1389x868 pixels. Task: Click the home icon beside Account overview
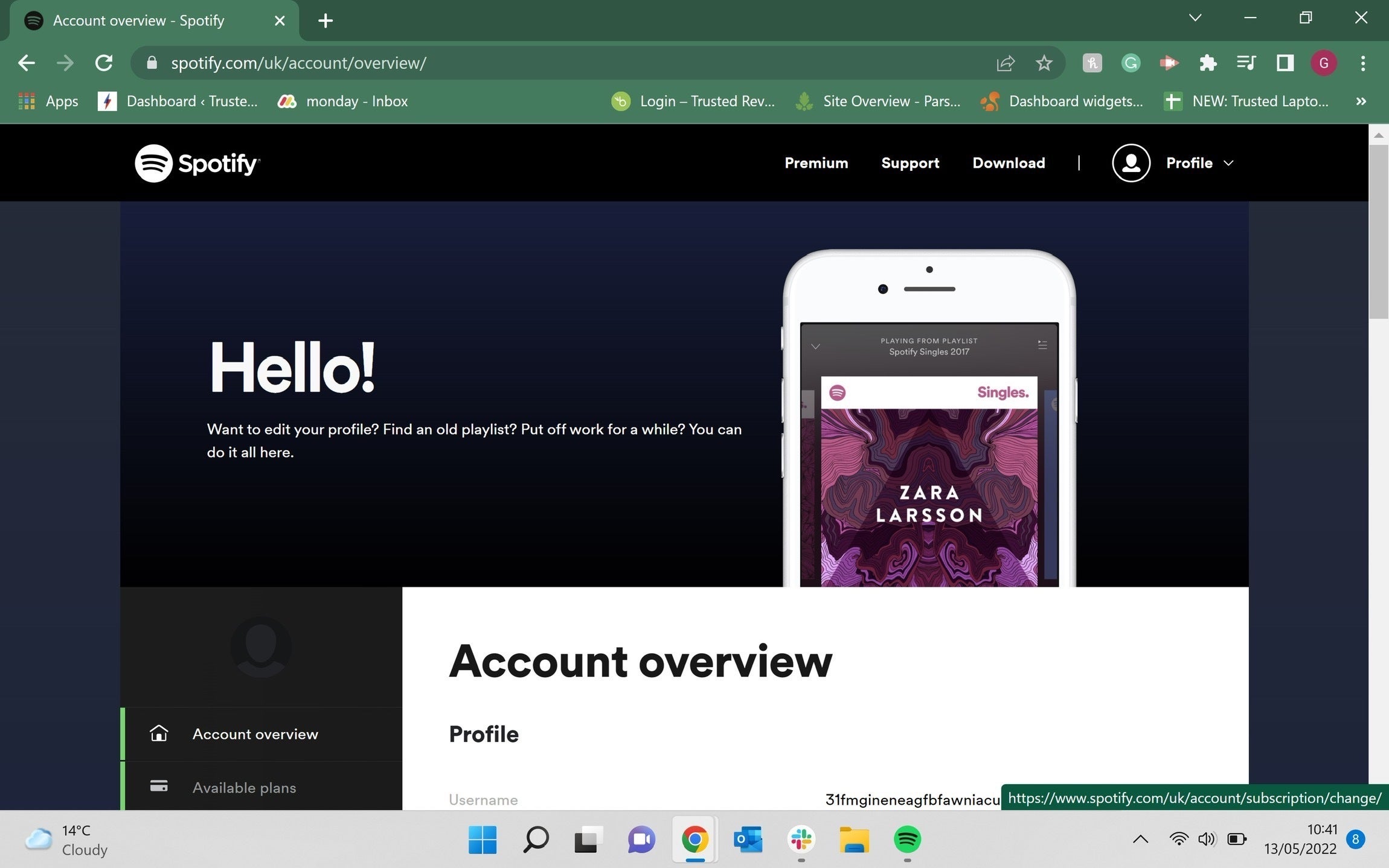coord(159,733)
